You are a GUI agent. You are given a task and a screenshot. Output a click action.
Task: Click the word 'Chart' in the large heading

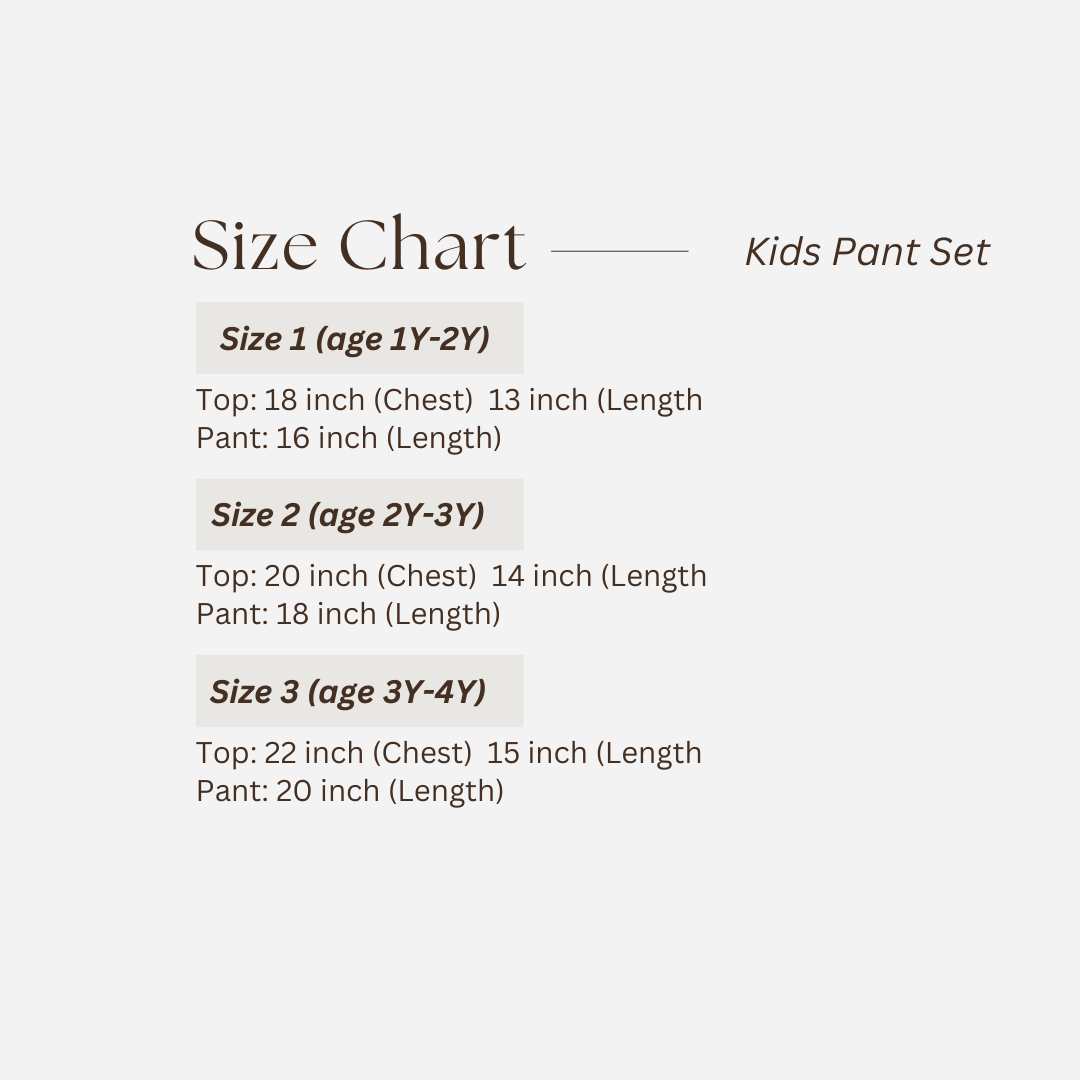pyautogui.click(x=432, y=245)
